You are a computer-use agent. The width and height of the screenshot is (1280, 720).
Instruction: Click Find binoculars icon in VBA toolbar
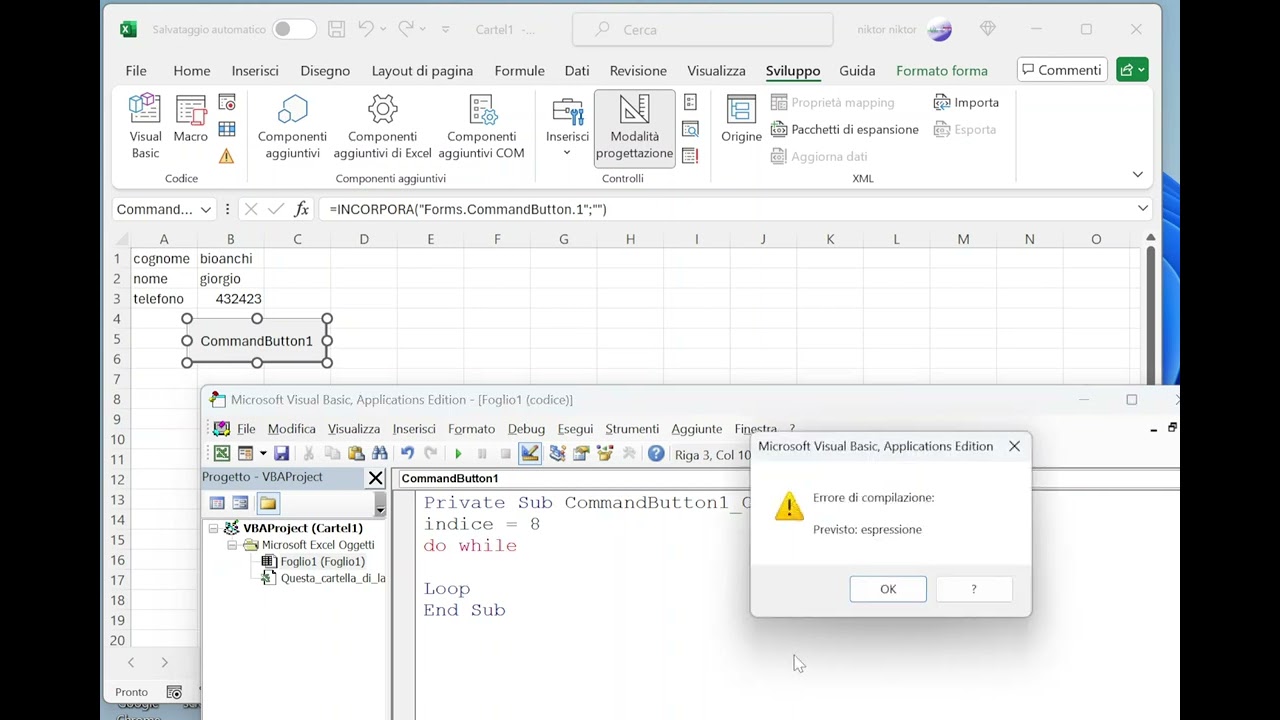[380, 454]
